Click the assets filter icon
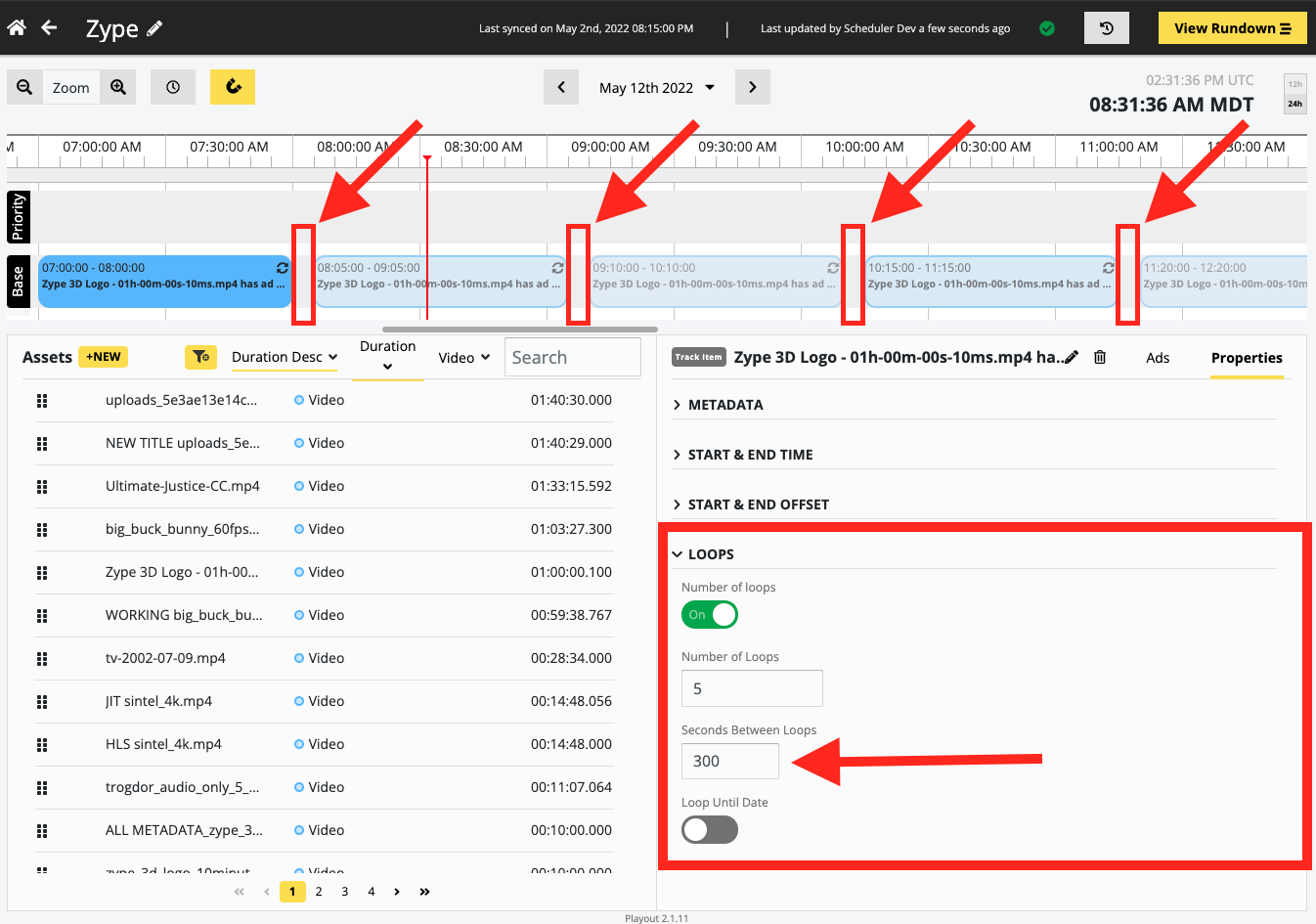 [x=200, y=357]
